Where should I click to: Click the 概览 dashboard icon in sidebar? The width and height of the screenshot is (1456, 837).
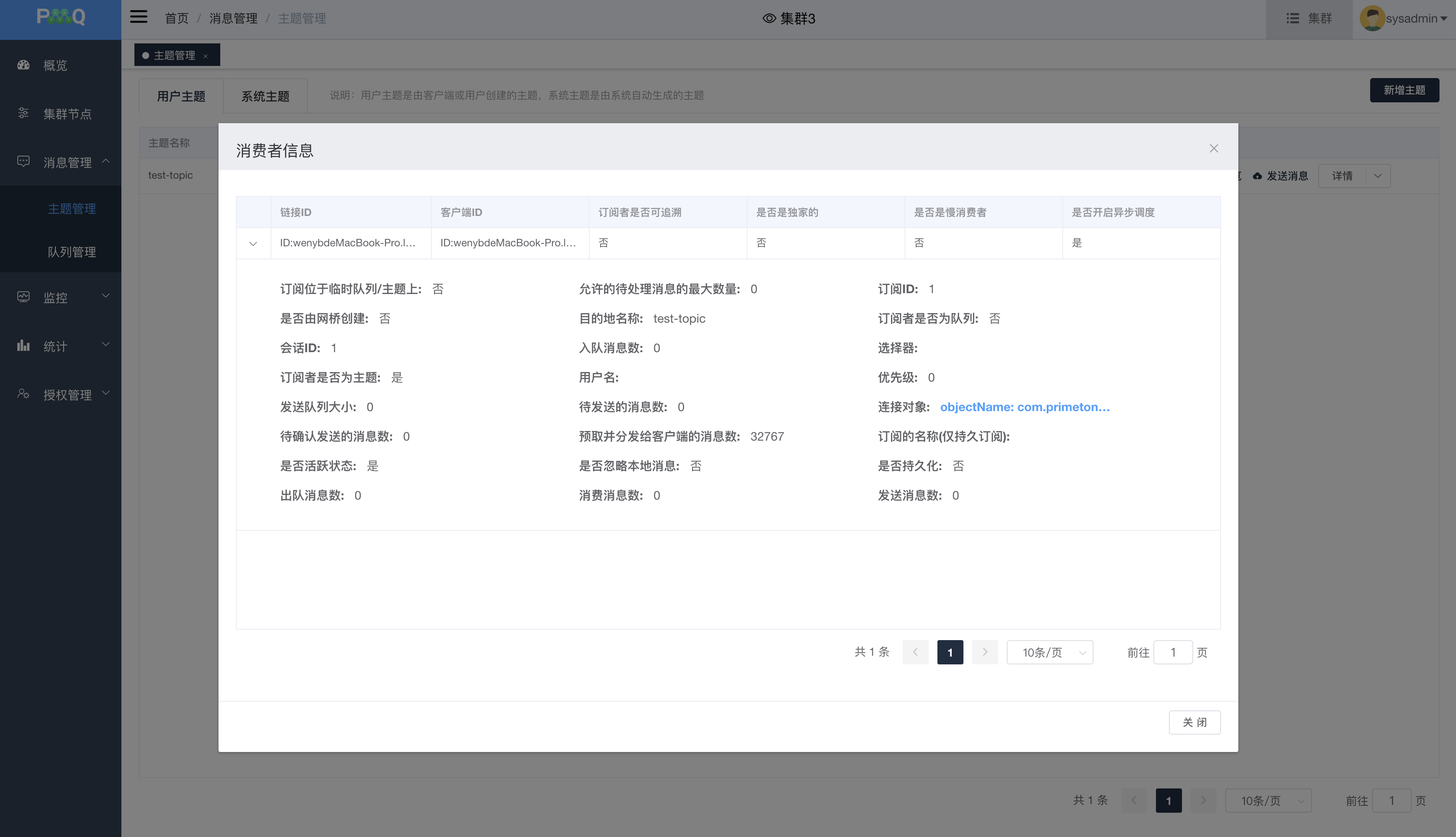click(x=23, y=65)
